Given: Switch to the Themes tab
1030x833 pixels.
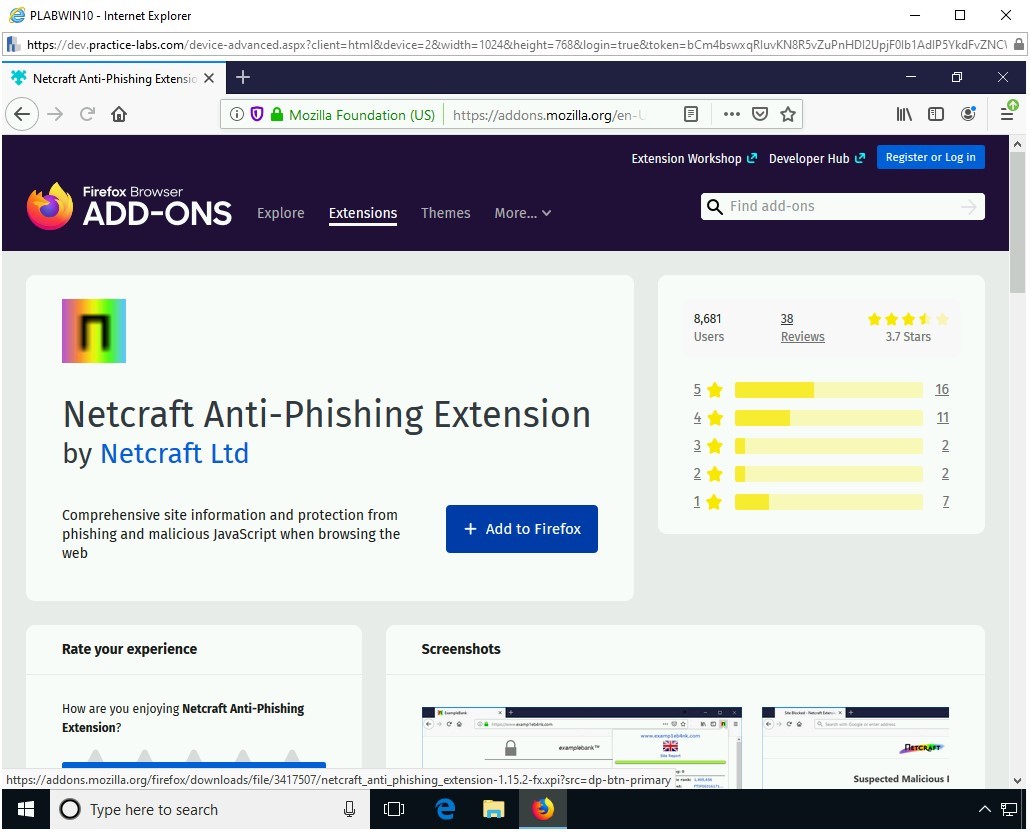Looking at the screenshot, I should [x=445, y=213].
